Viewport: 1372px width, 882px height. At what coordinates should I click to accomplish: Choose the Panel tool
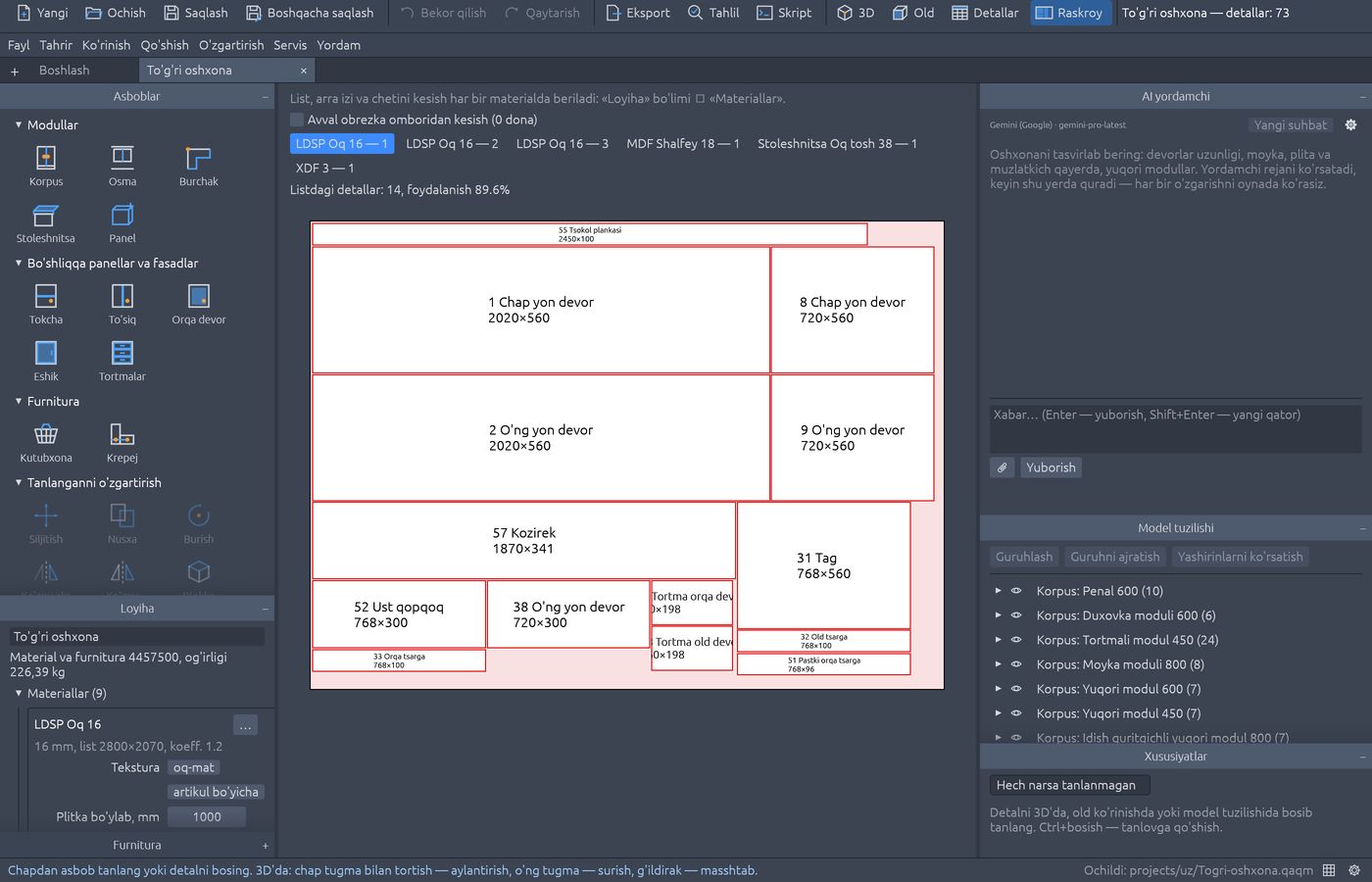click(122, 222)
